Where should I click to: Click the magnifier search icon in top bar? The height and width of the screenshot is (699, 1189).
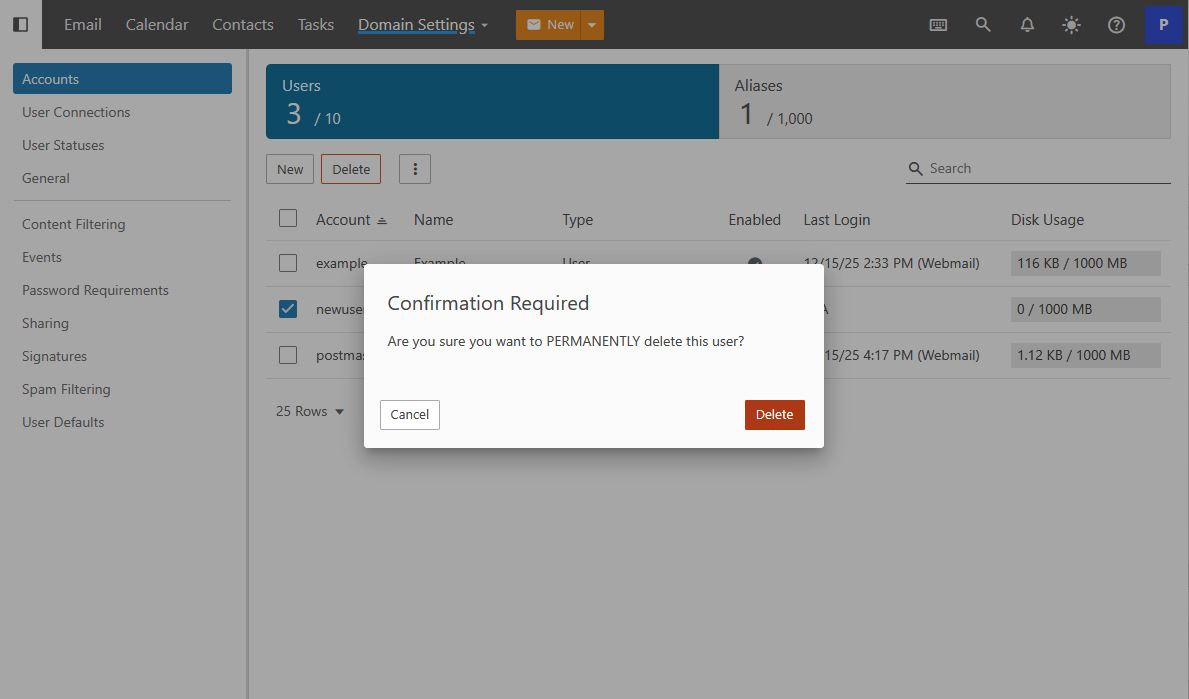(983, 25)
